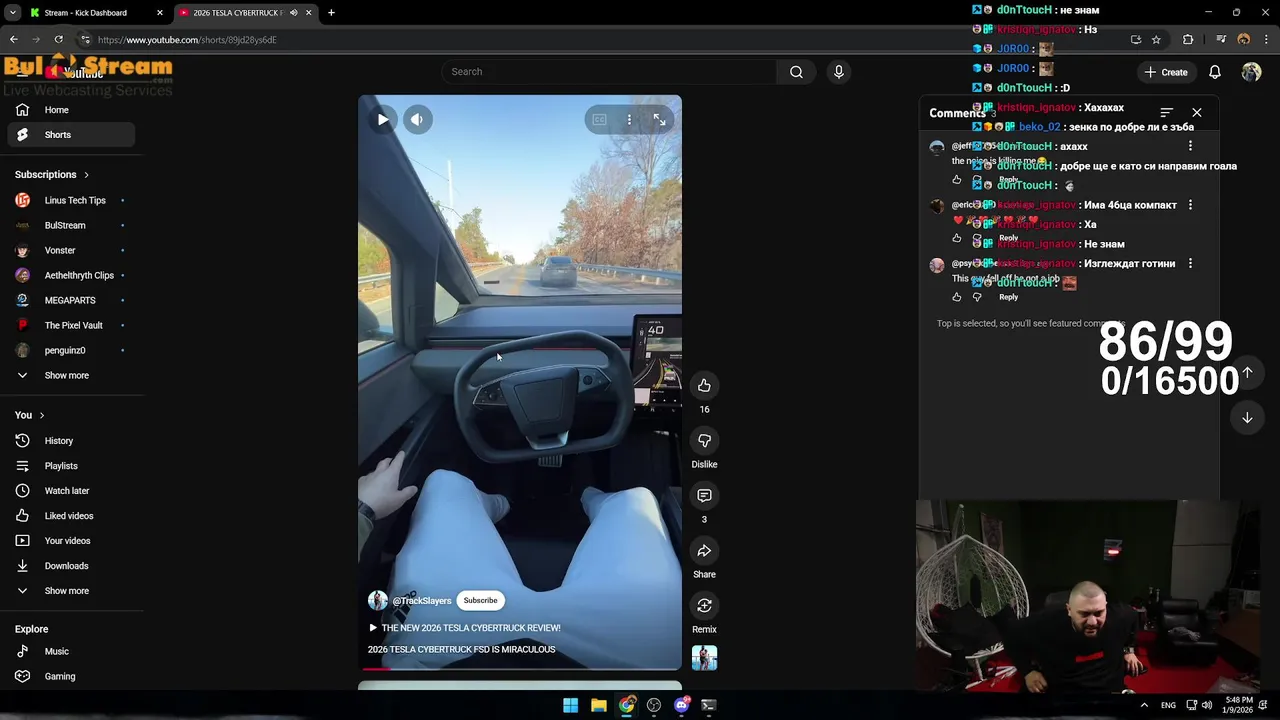Viewport: 1280px width, 720px height.
Task: Like the Cybertruck short
Action: pyautogui.click(x=704, y=386)
